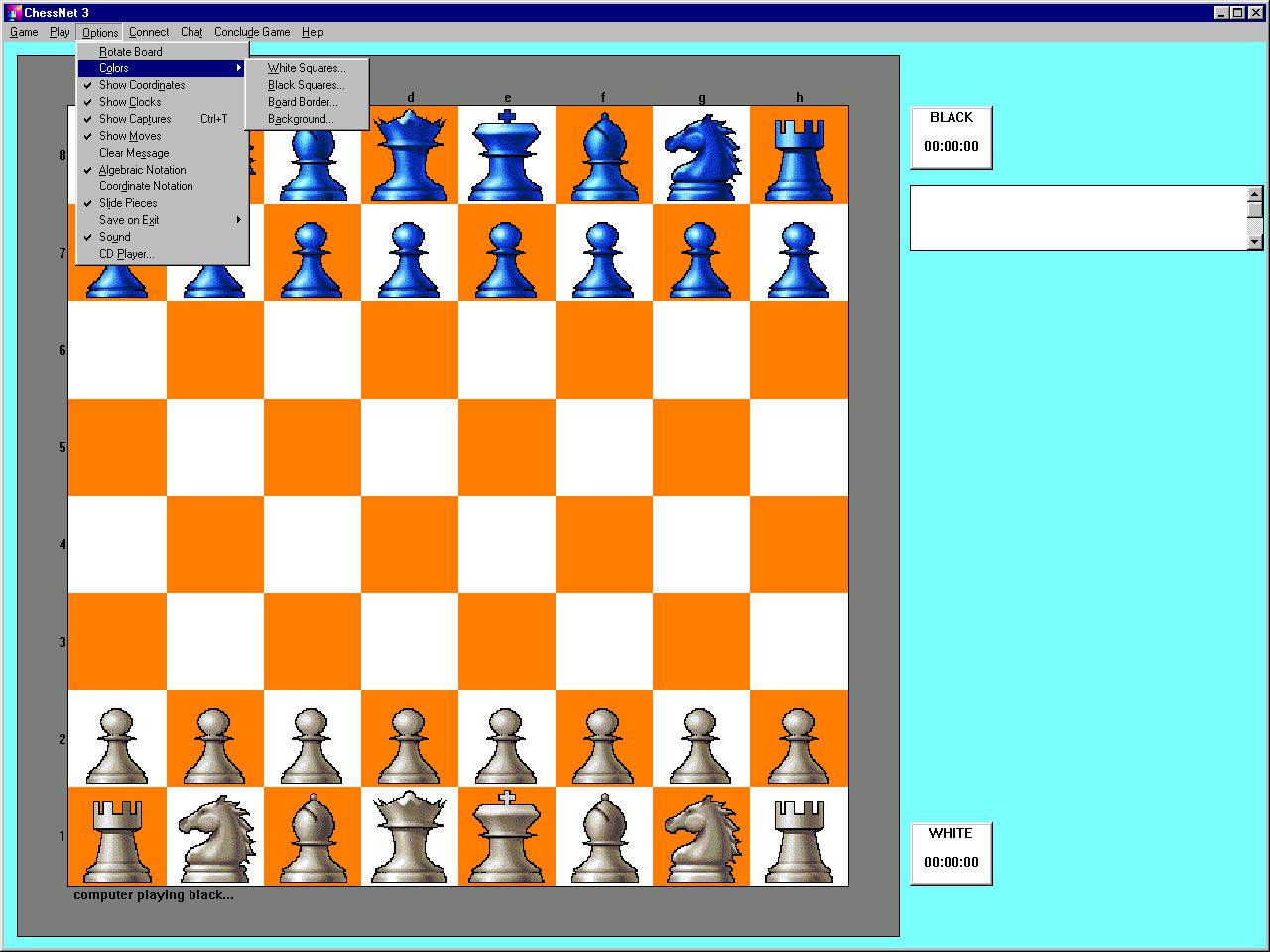The width and height of the screenshot is (1270, 952).
Task: Select the black king on e8
Action: [x=507, y=155]
